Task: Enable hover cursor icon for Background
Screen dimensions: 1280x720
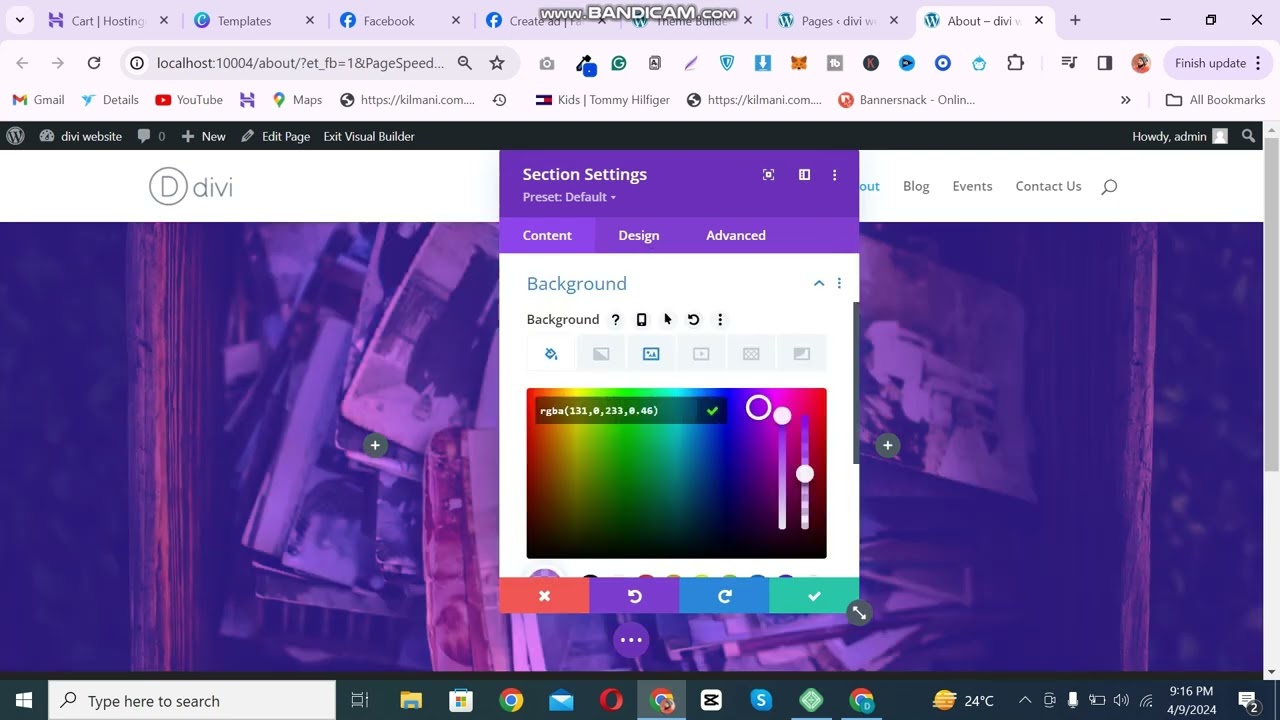Action: (668, 320)
